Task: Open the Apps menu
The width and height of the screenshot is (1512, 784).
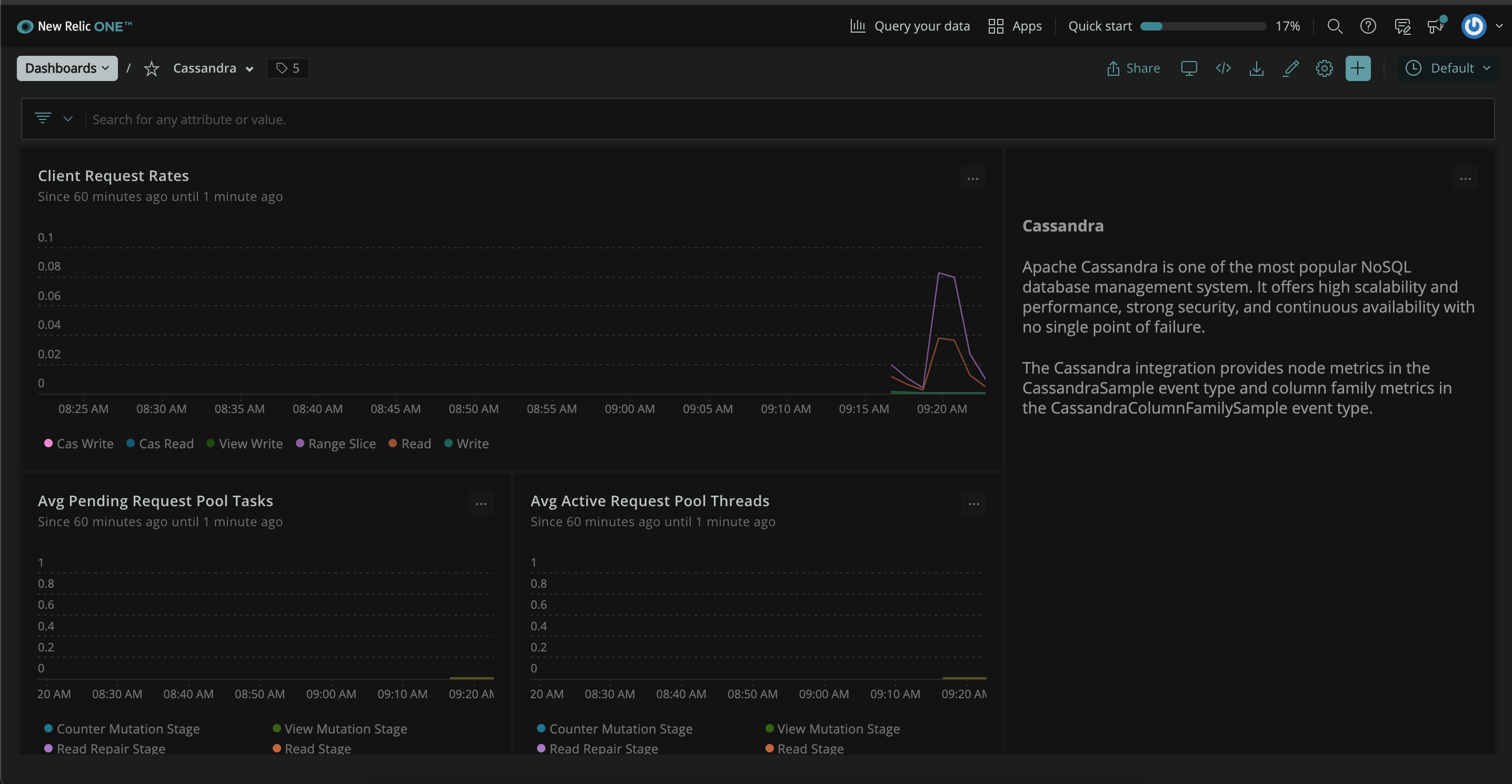Action: click(1015, 26)
